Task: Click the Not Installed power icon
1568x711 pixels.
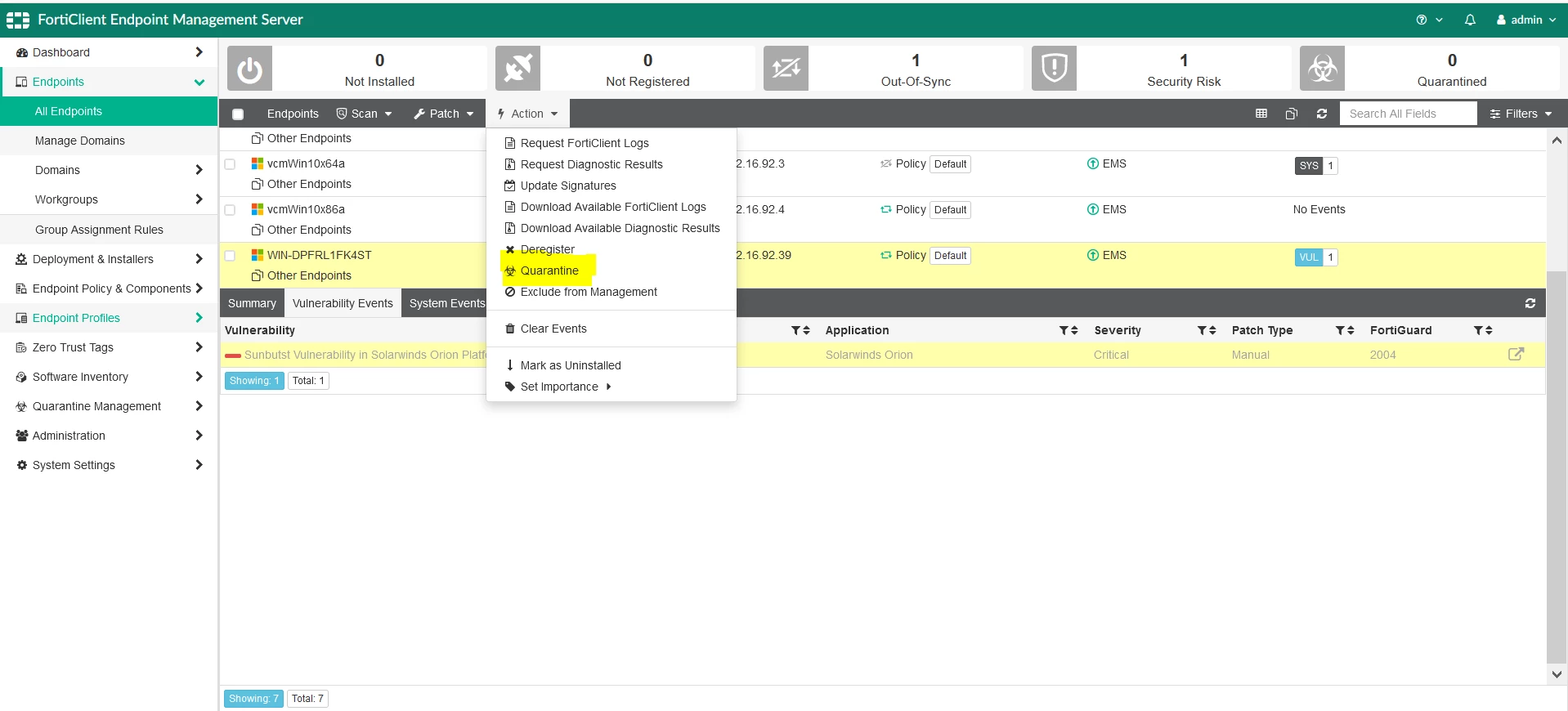Action: [249, 69]
